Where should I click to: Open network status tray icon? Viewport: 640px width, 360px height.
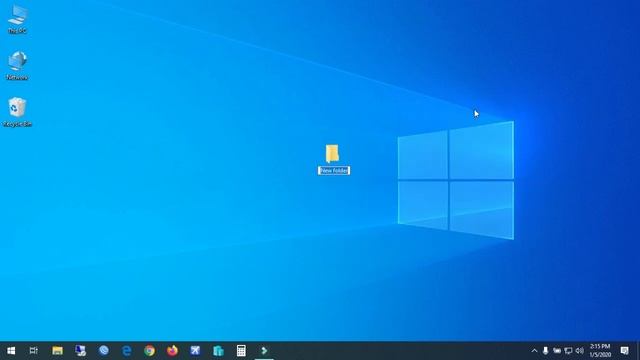[568, 351]
